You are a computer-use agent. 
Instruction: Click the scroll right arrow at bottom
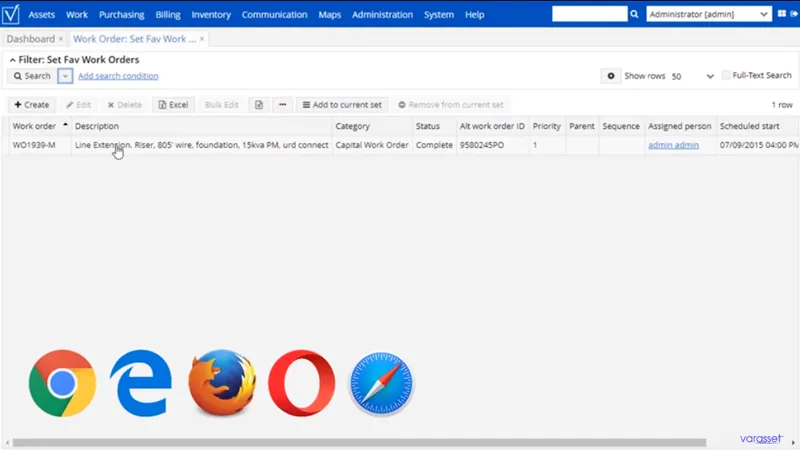coord(793,442)
